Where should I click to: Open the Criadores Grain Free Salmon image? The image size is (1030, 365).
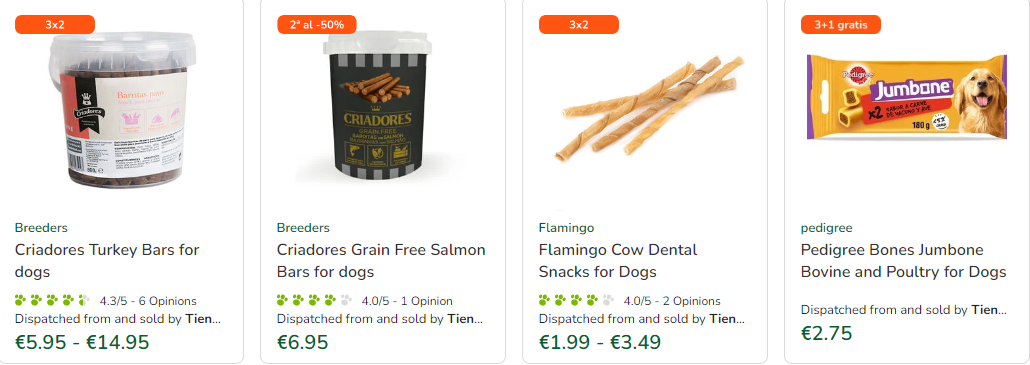[x=377, y=107]
